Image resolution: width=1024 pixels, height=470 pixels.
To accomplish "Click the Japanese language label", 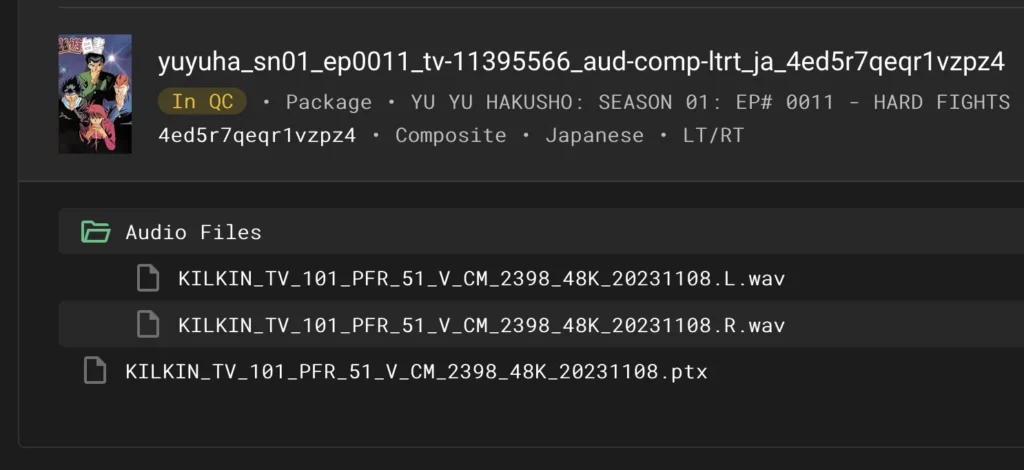I will (594, 135).
